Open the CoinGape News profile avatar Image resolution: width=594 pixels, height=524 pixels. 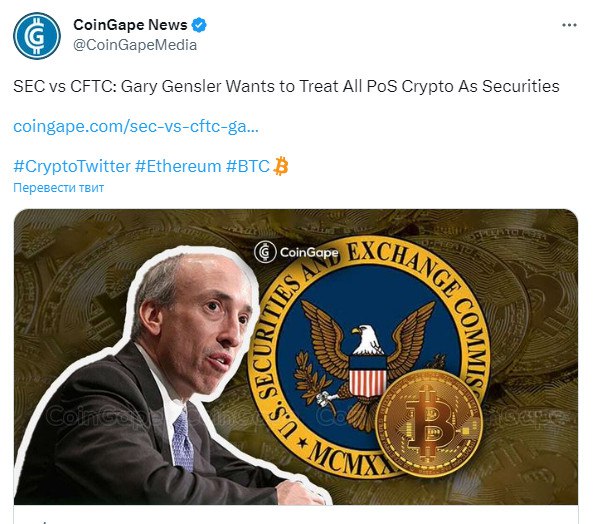(x=37, y=36)
